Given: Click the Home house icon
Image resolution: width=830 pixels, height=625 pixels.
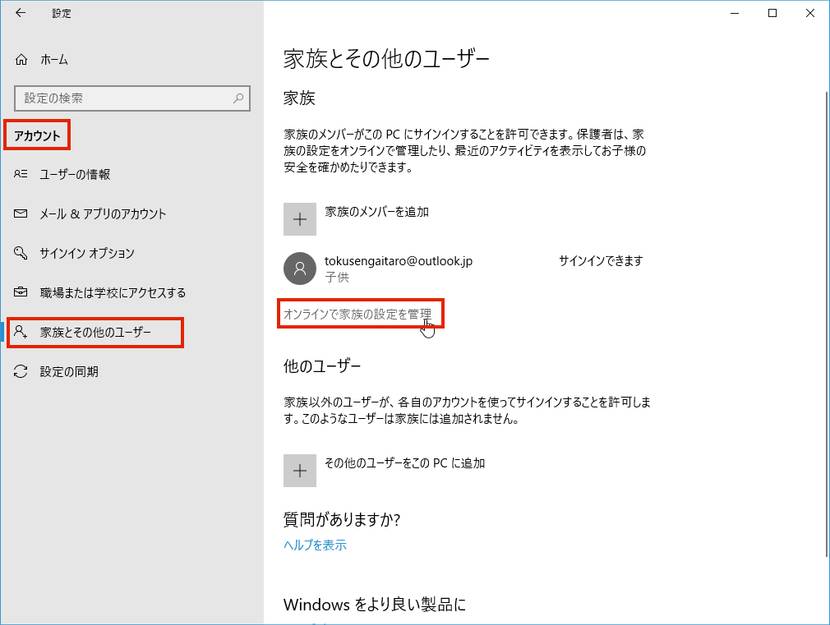Looking at the screenshot, I should (x=21, y=60).
